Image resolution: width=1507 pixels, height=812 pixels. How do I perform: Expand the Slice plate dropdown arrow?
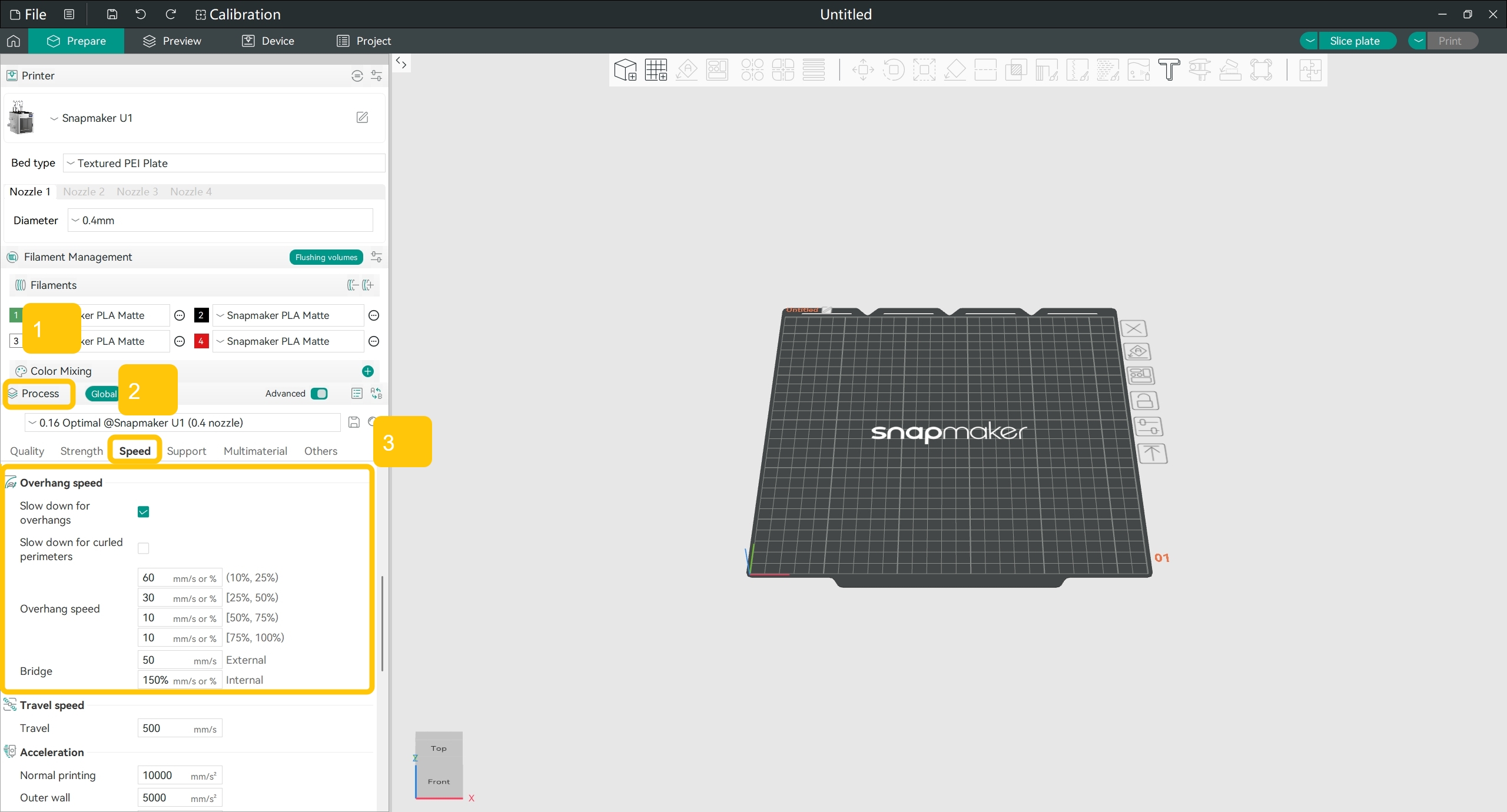[x=1310, y=41]
